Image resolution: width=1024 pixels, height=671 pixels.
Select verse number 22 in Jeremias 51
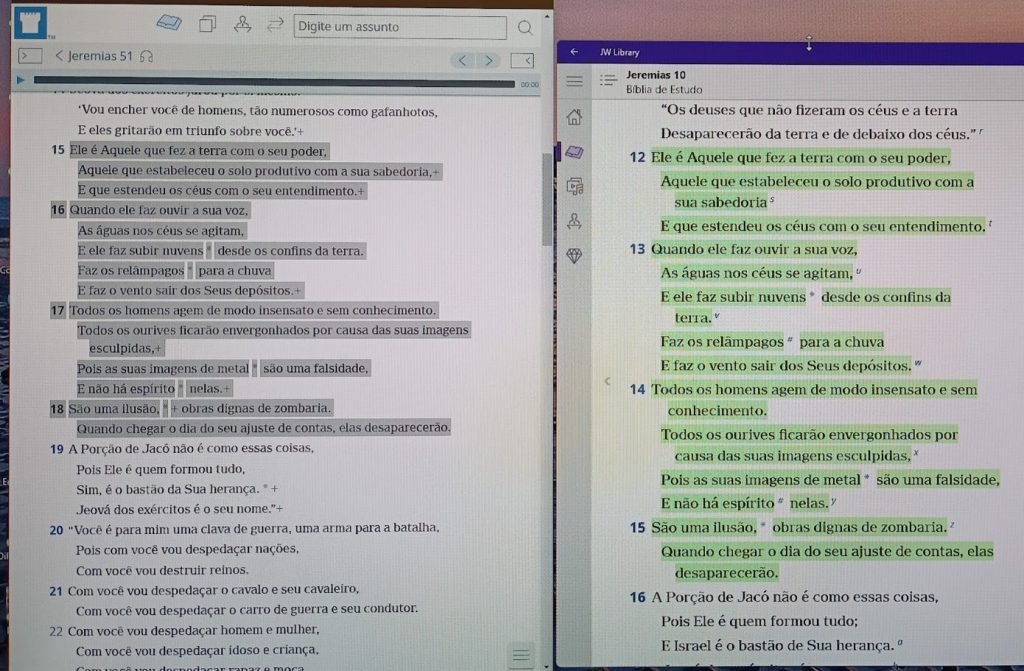click(x=56, y=632)
